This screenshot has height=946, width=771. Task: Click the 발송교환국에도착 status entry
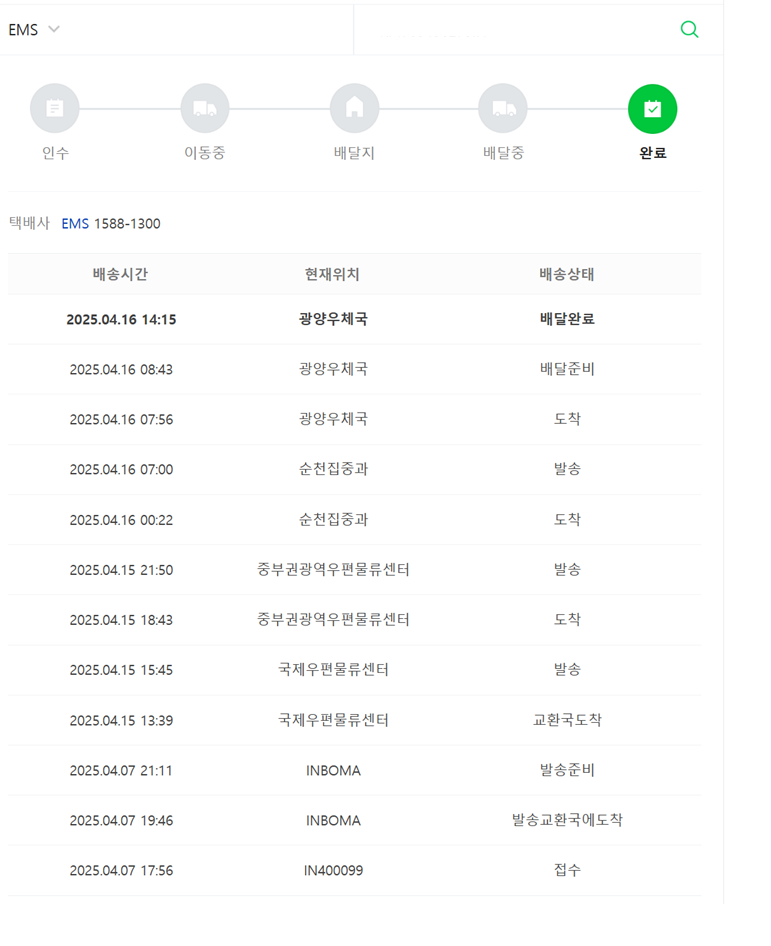567,820
